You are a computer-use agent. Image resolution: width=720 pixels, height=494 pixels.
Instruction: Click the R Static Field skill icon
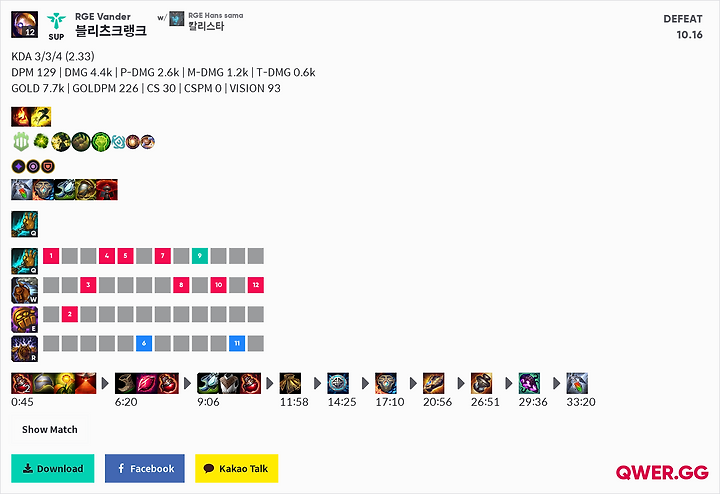click(24, 349)
